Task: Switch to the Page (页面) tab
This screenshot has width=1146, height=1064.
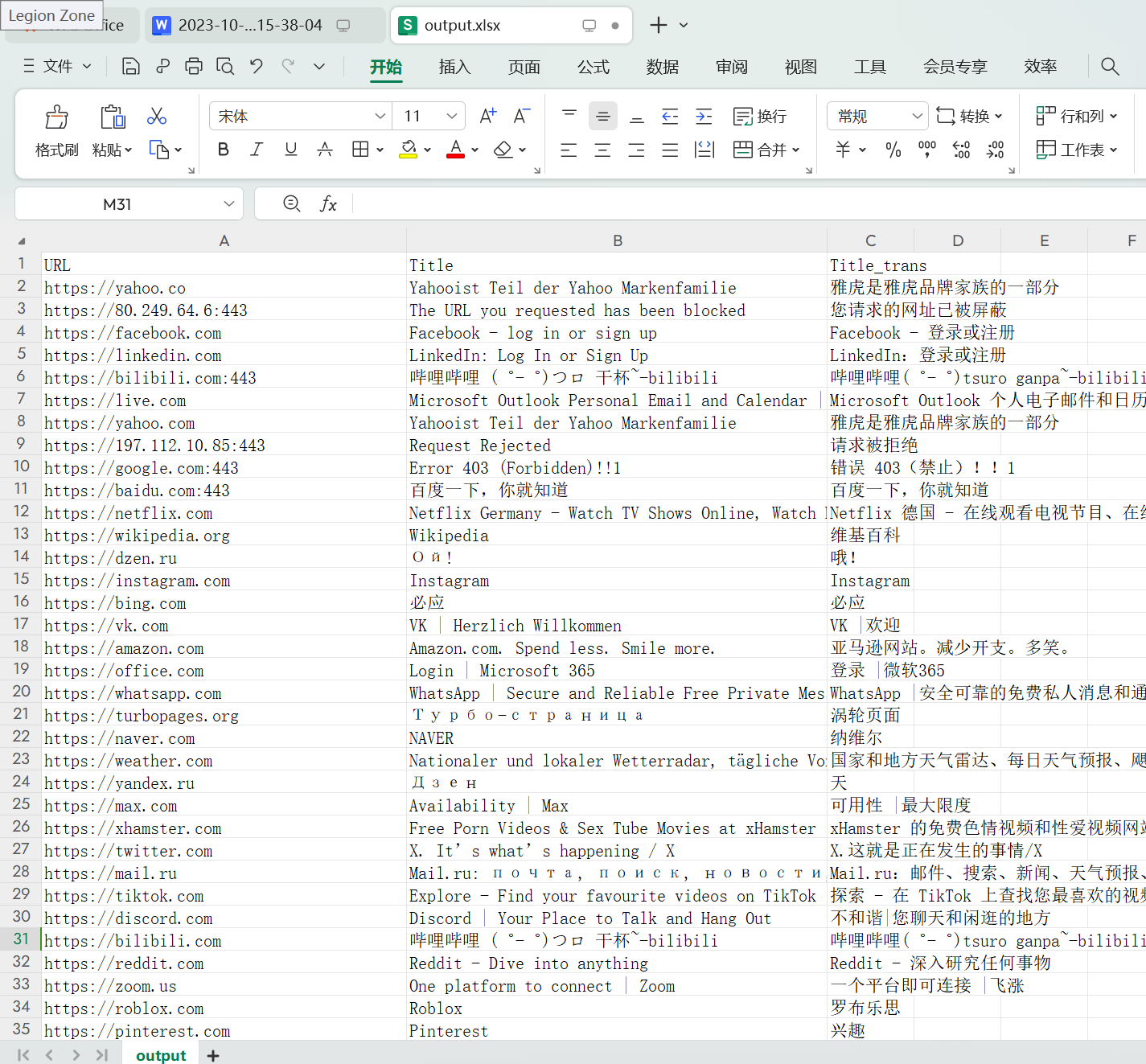Action: pos(524,67)
